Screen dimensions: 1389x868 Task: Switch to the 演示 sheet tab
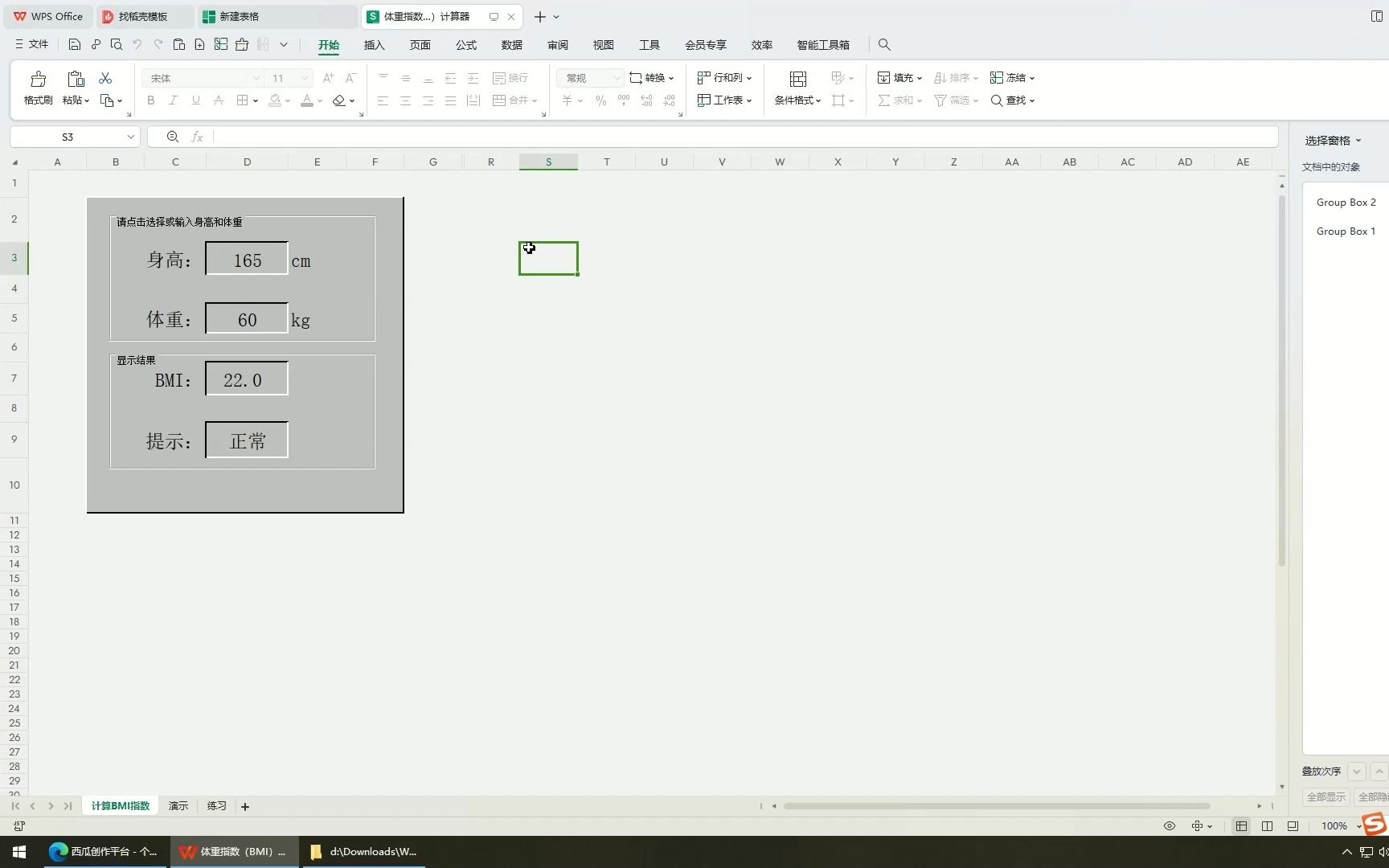tap(178, 806)
